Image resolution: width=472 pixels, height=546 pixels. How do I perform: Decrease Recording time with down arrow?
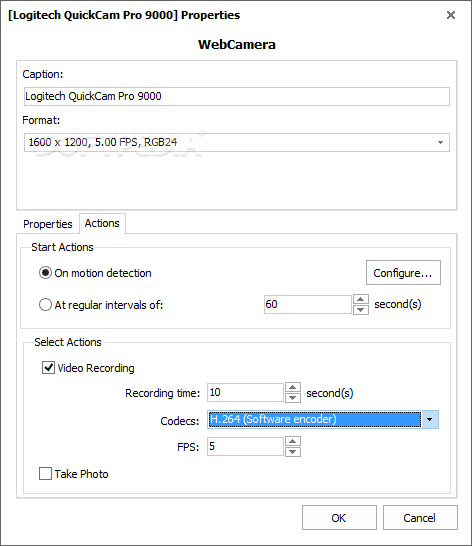point(293,398)
